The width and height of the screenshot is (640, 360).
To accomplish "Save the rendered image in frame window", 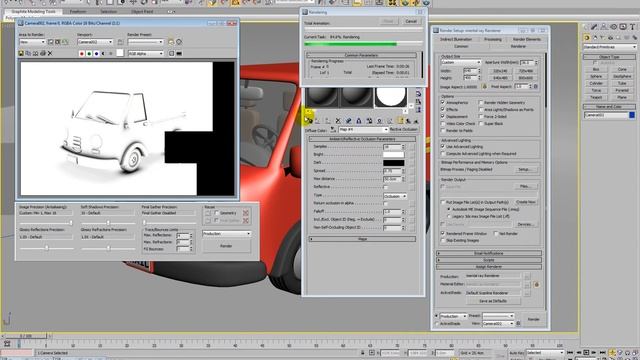I will tap(21, 53).
